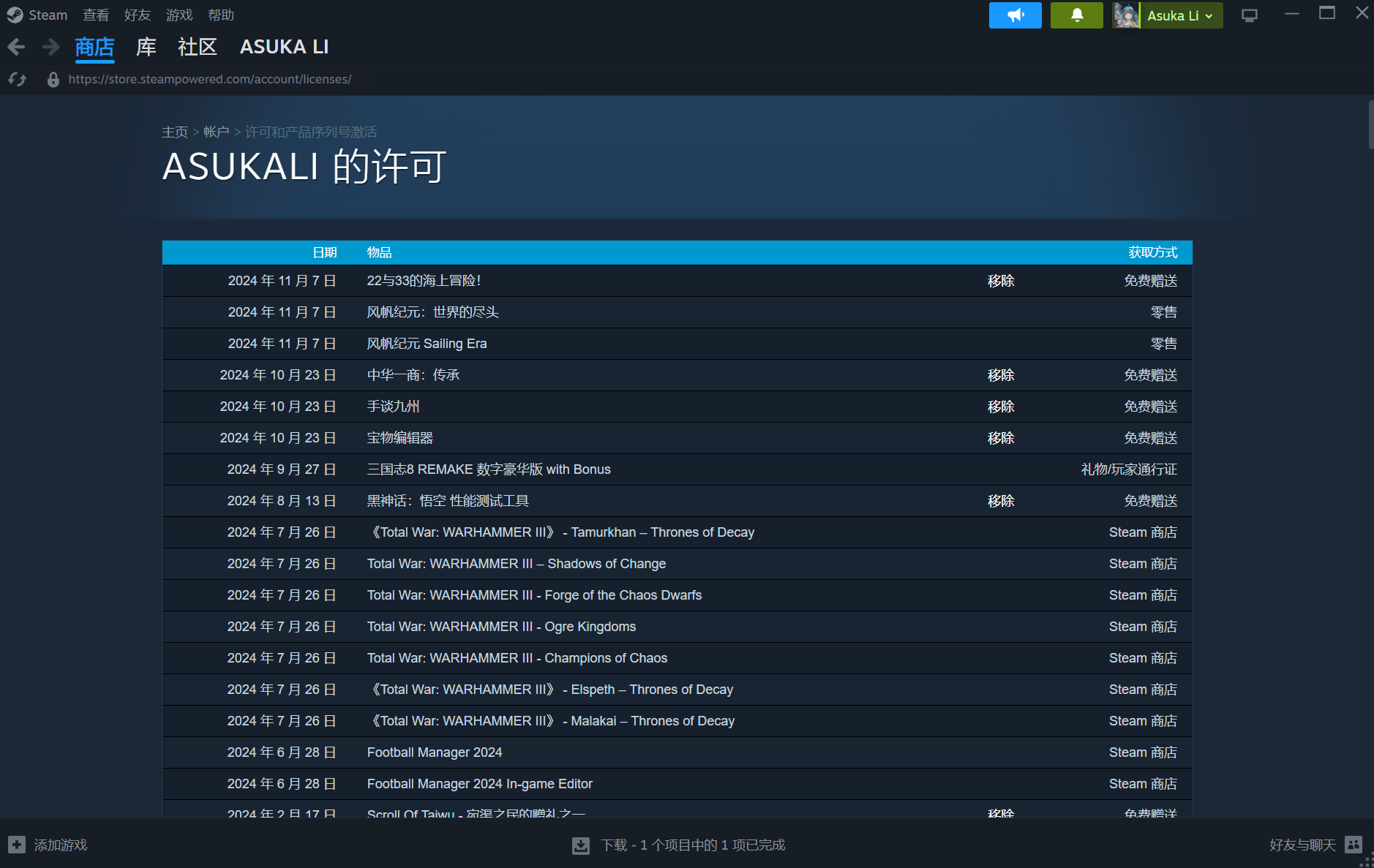The image size is (1374, 868).
Task: Open the 游戏 menu
Action: (x=179, y=15)
